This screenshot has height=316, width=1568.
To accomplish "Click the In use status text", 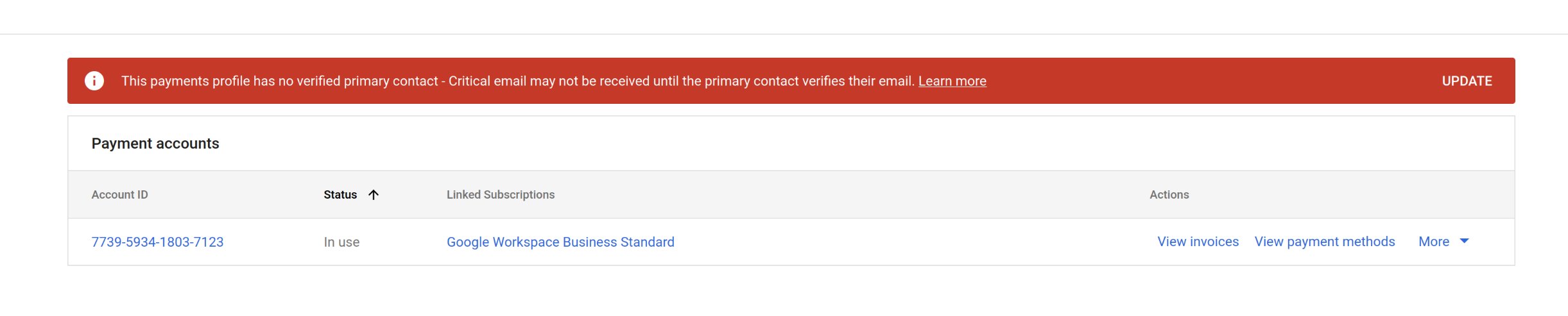I will (x=341, y=242).
